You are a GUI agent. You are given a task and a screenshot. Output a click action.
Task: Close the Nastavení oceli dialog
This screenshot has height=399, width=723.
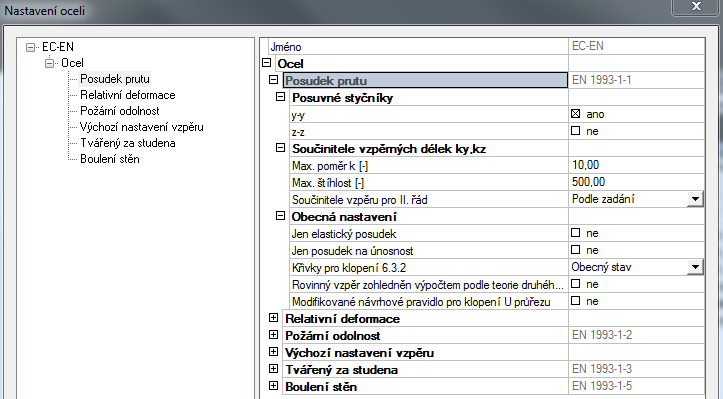696,7
